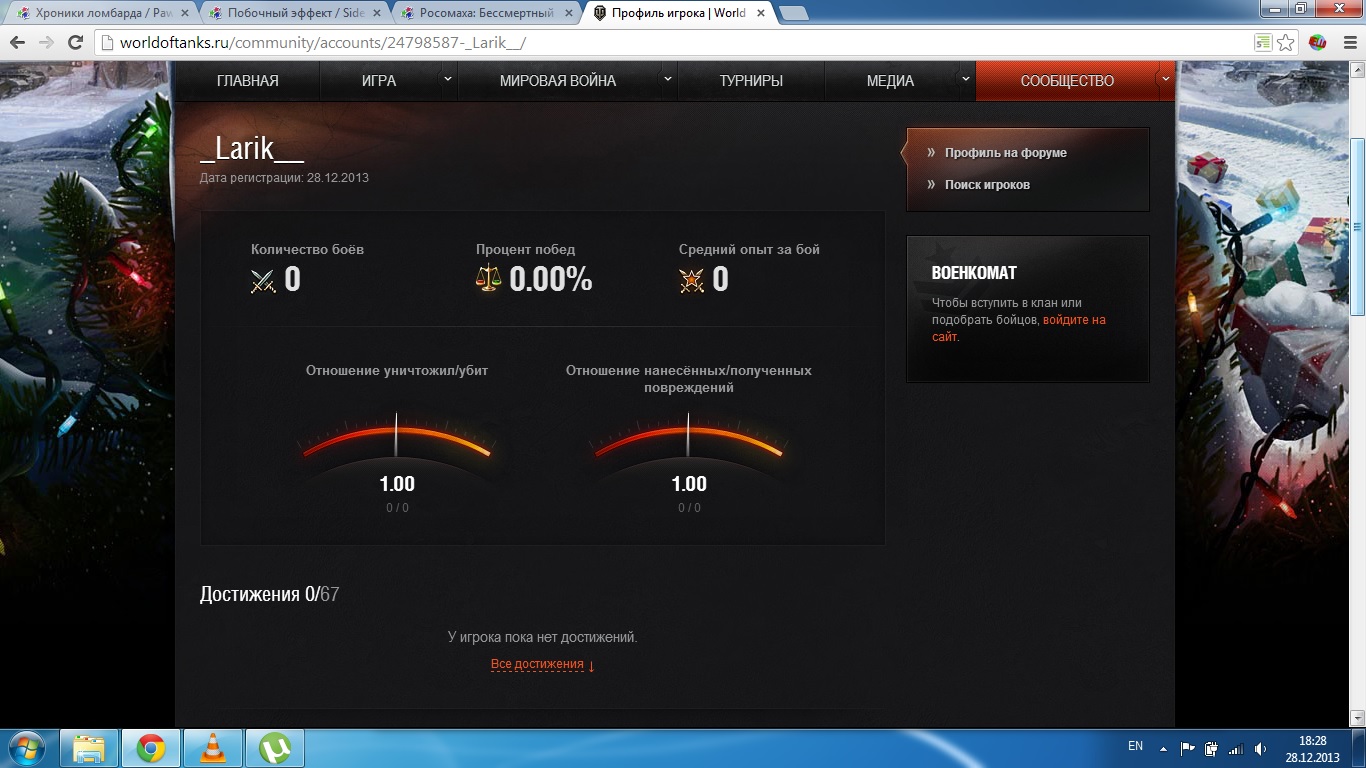Click the star average experience icon

691,281
